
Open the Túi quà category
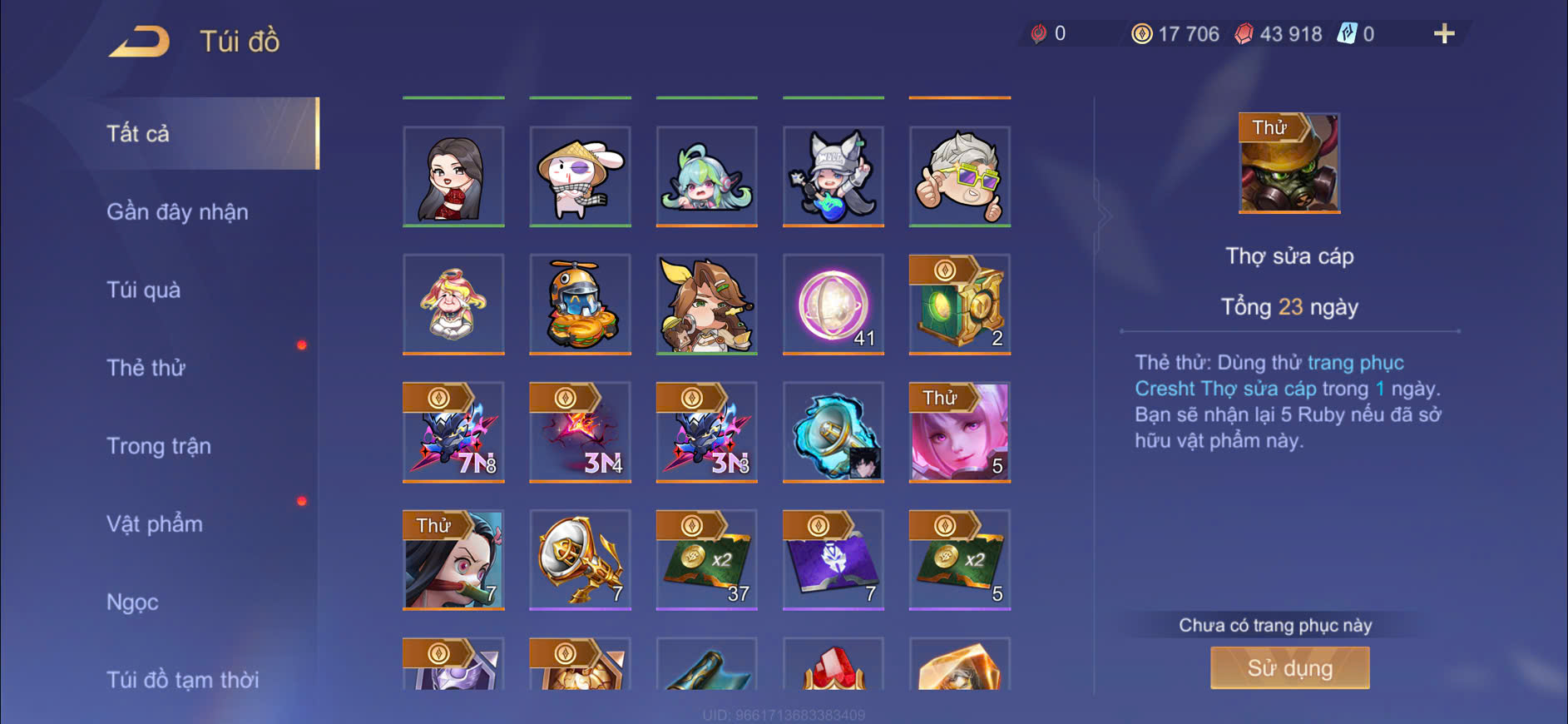(143, 290)
